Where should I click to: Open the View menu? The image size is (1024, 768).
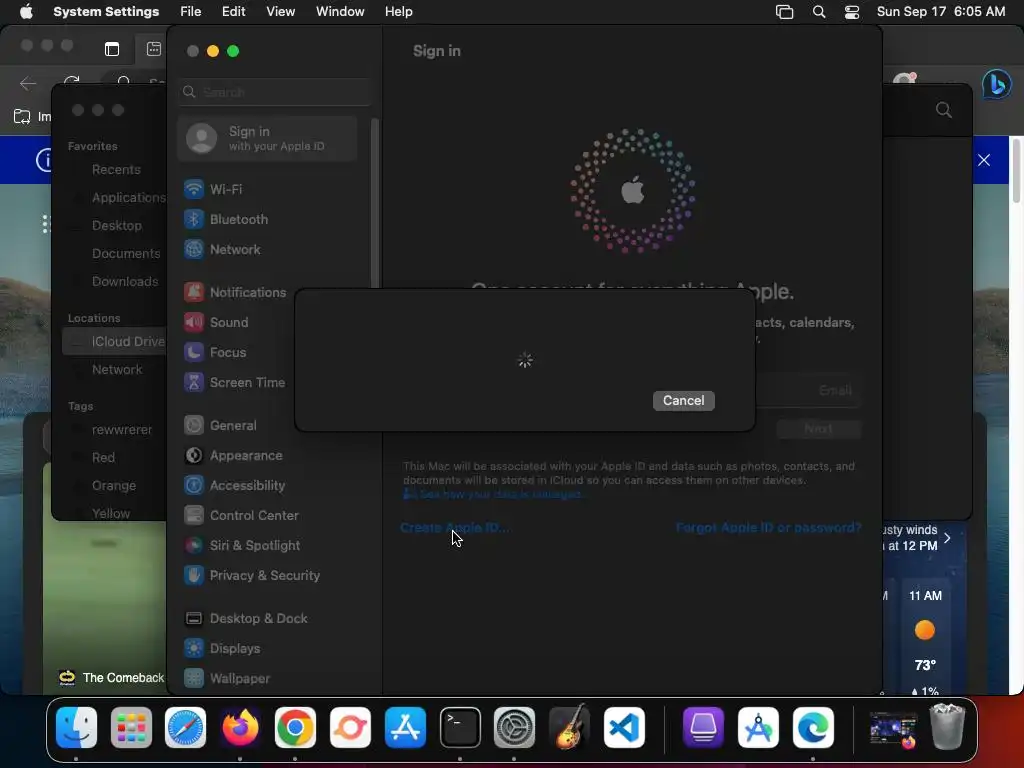tap(280, 12)
